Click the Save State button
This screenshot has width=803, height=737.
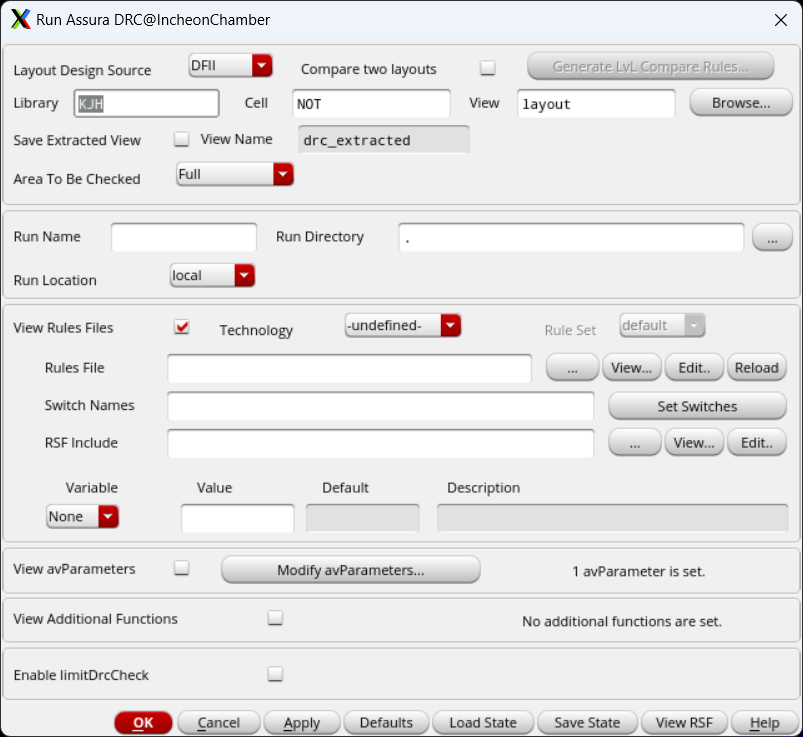tap(587, 723)
